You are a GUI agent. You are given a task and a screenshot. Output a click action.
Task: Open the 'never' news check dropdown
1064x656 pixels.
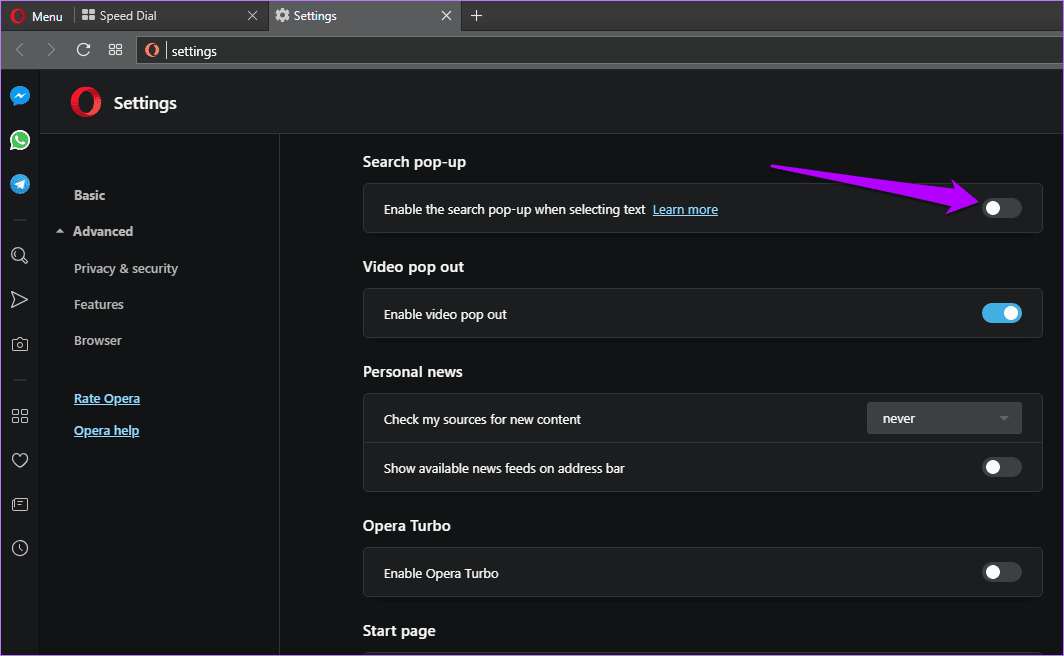(944, 419)
